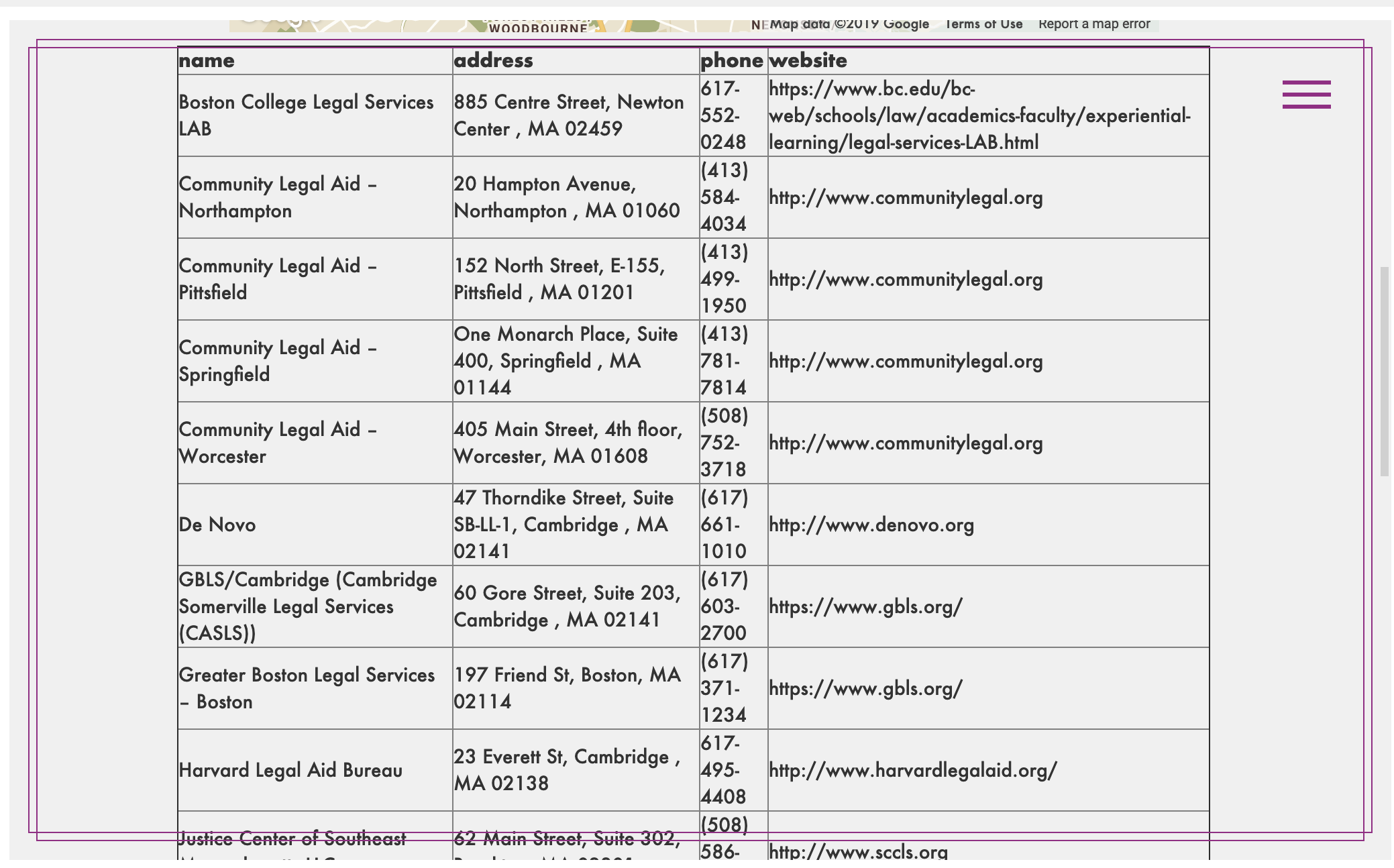Click the 'phone' column header
This screenshot has height=868, width=1394.
tap(731, 61)
